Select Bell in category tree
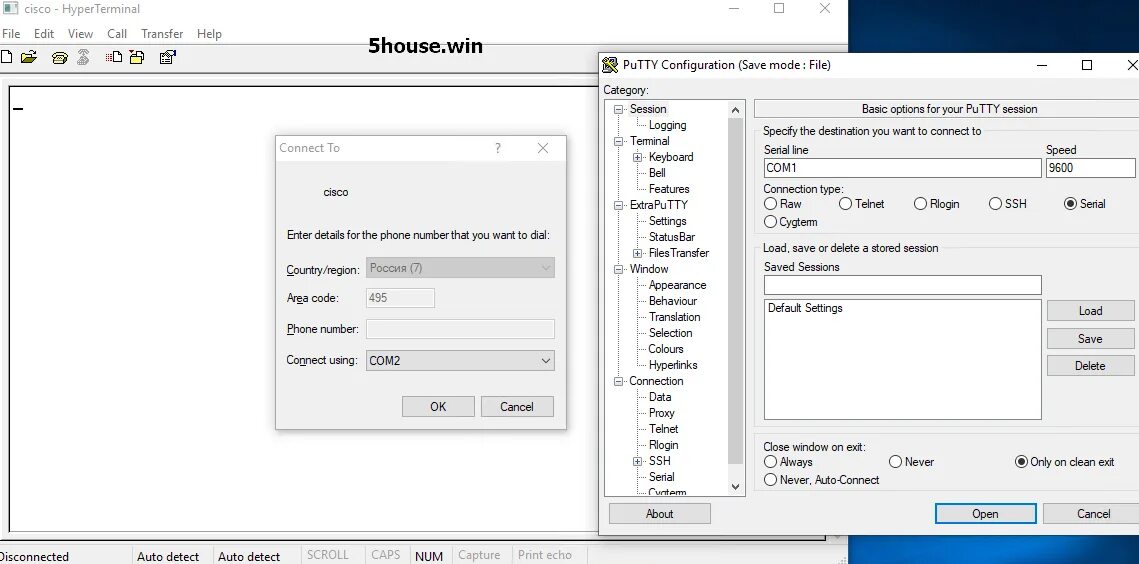Viewport: 1139px width, 564px height. click(x=657, y=173)
